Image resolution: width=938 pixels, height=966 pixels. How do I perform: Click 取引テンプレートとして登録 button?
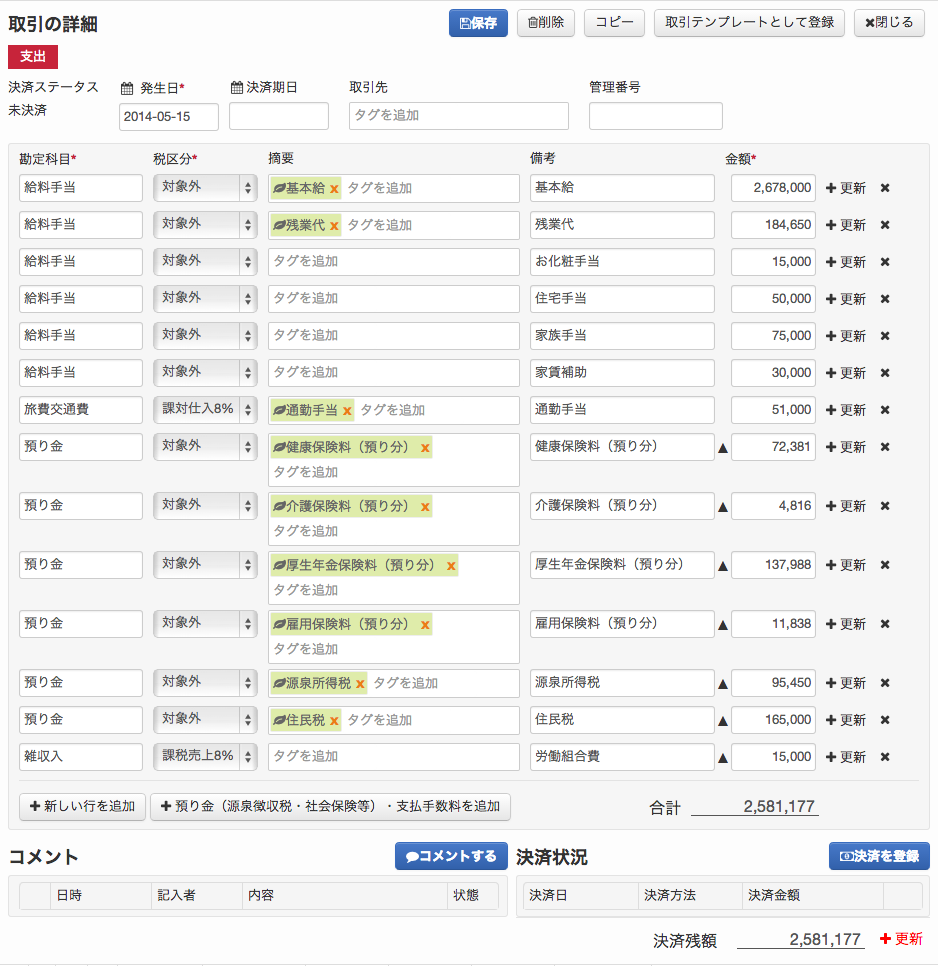click(749, 23)
